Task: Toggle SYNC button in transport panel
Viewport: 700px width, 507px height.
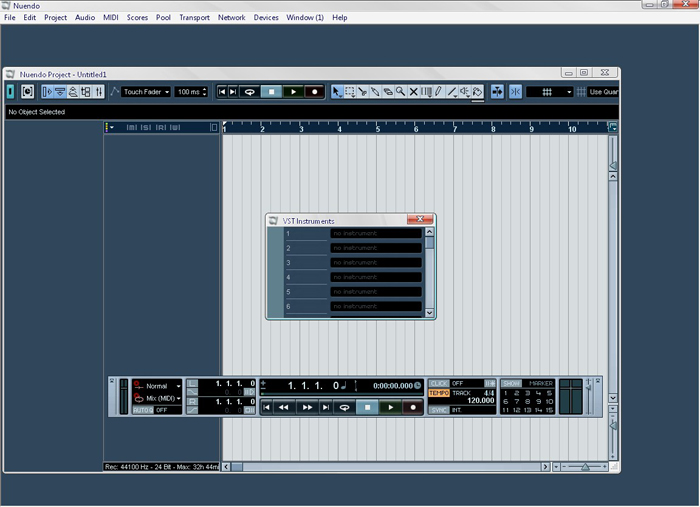Action: [439, 410]
